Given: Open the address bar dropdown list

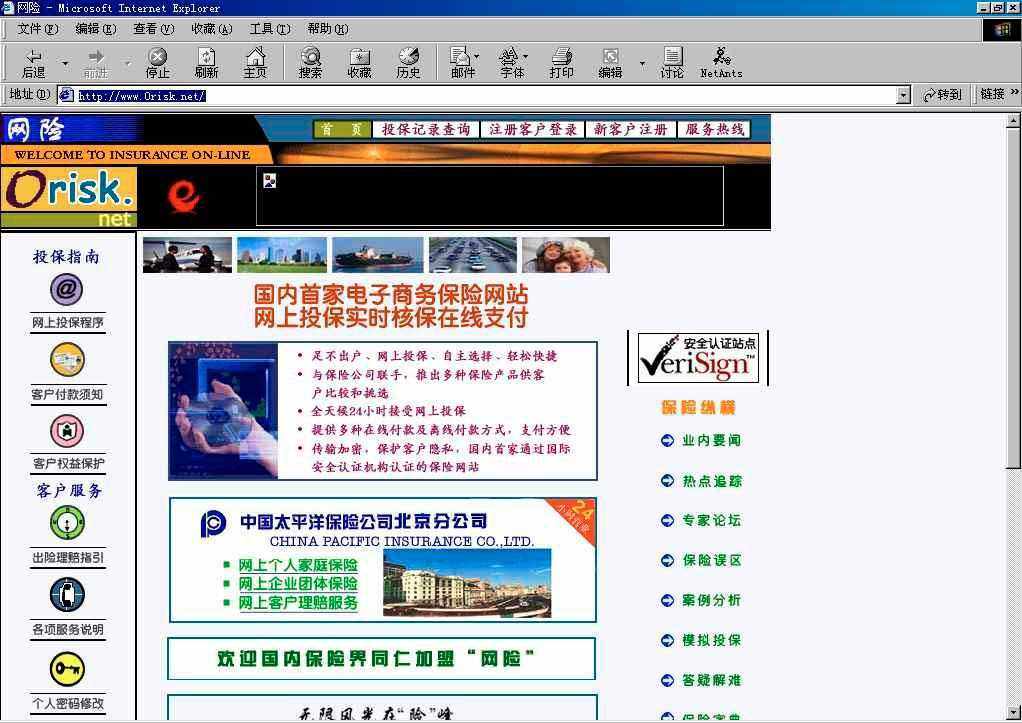Looking at the screenshot, I should point(903,95).
